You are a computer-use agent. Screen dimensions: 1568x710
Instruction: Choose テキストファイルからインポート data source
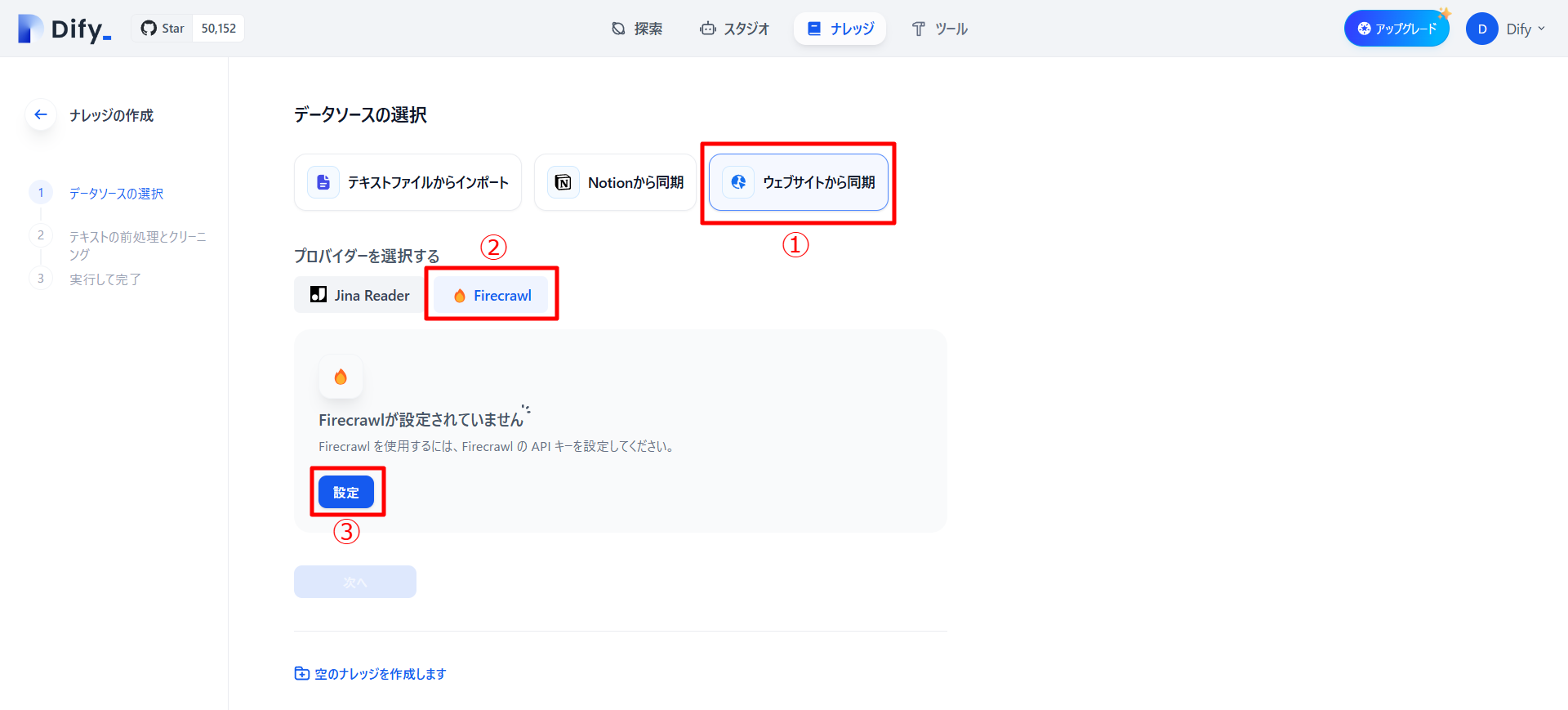click(408, 182)
